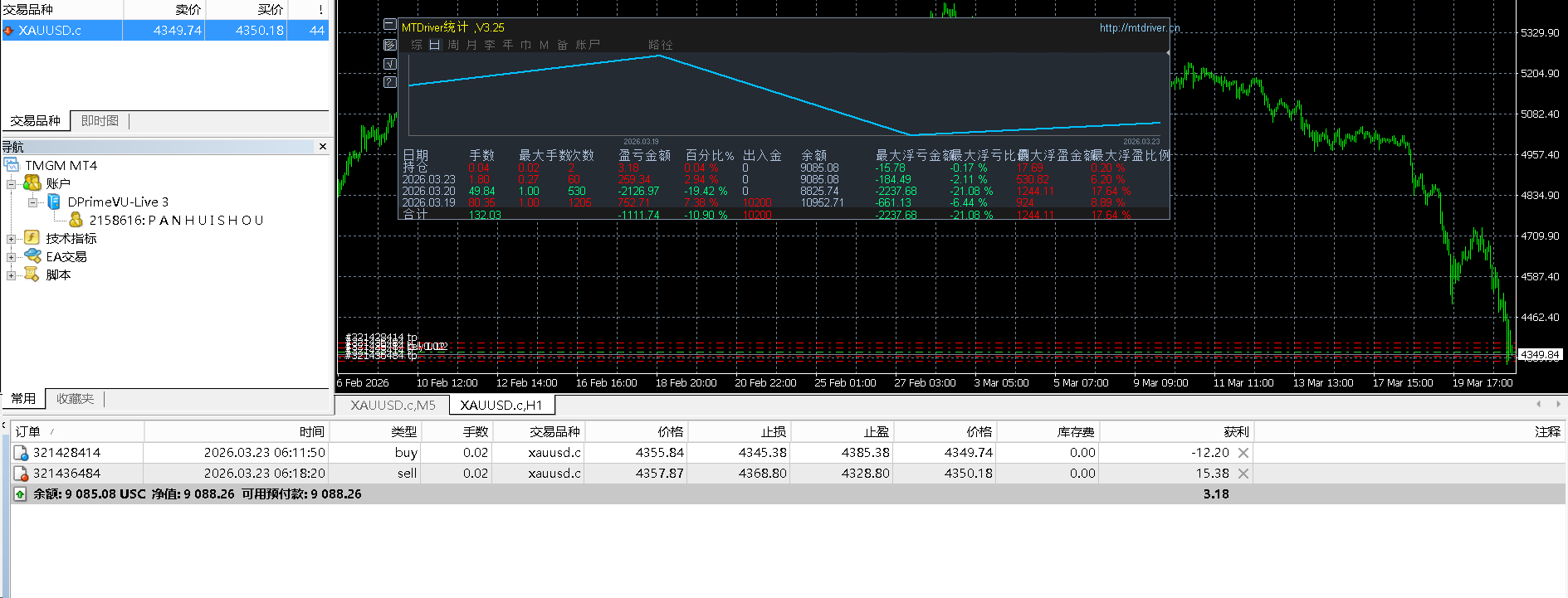The height and width of the screenshot is (598, 1568).
Task: Select the 备 tab in MTDriver
Action: (x=563, y=45)
